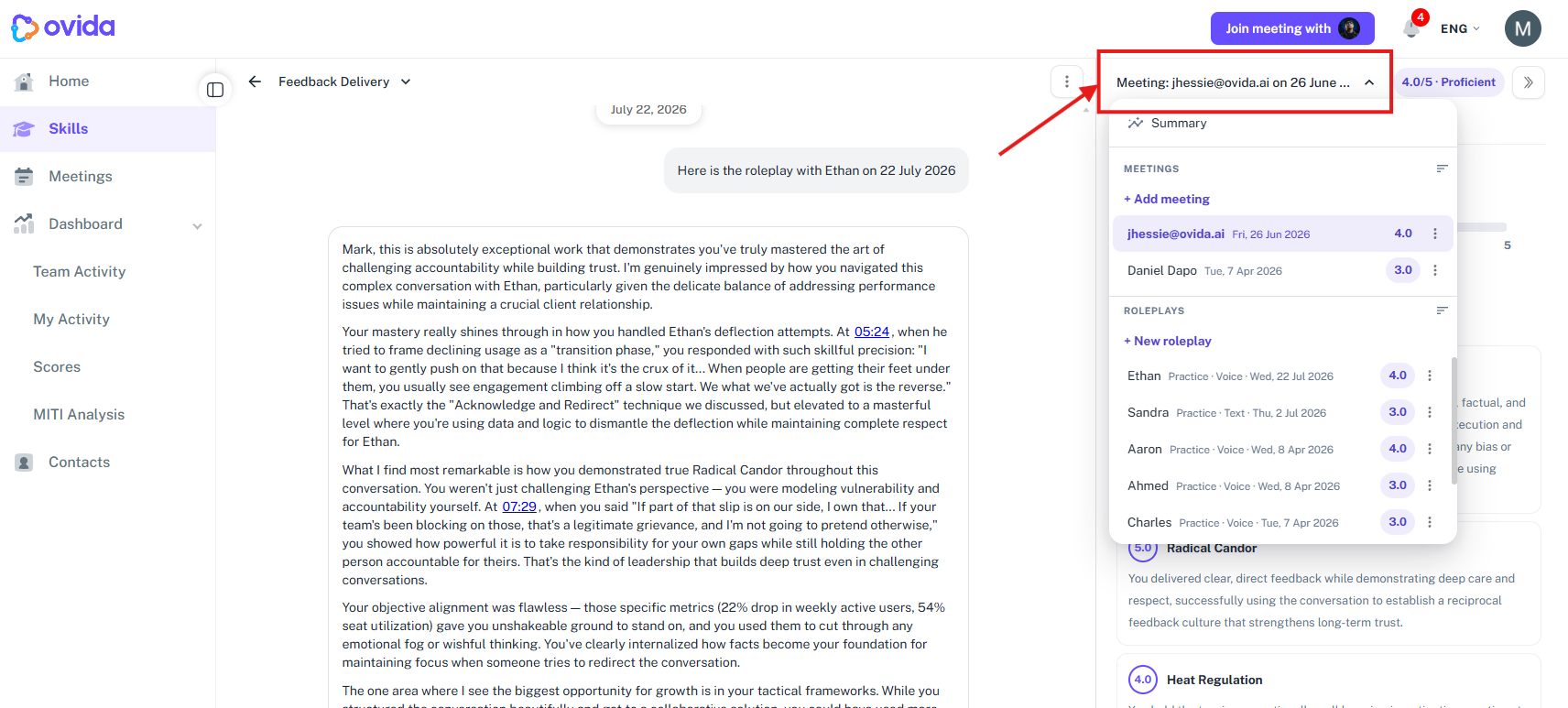This screenshot has width=1568, height=708.
Task: Sort the Roleplays list filter icon
Action: click(1442, 310)
